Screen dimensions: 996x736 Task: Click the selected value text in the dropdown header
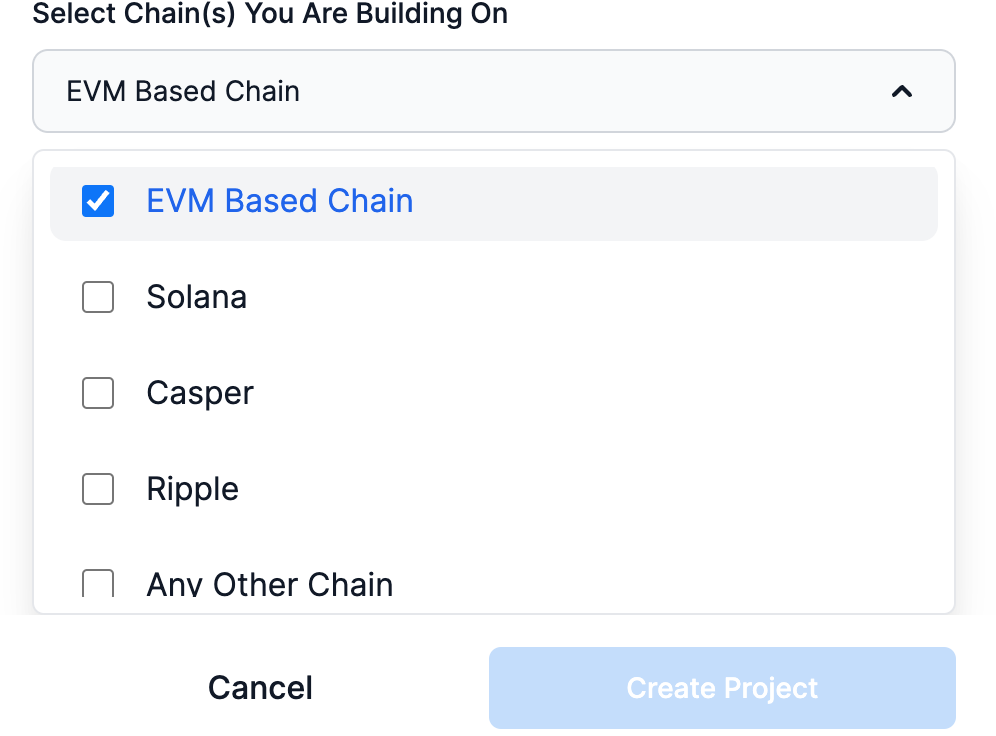(183, 91)
